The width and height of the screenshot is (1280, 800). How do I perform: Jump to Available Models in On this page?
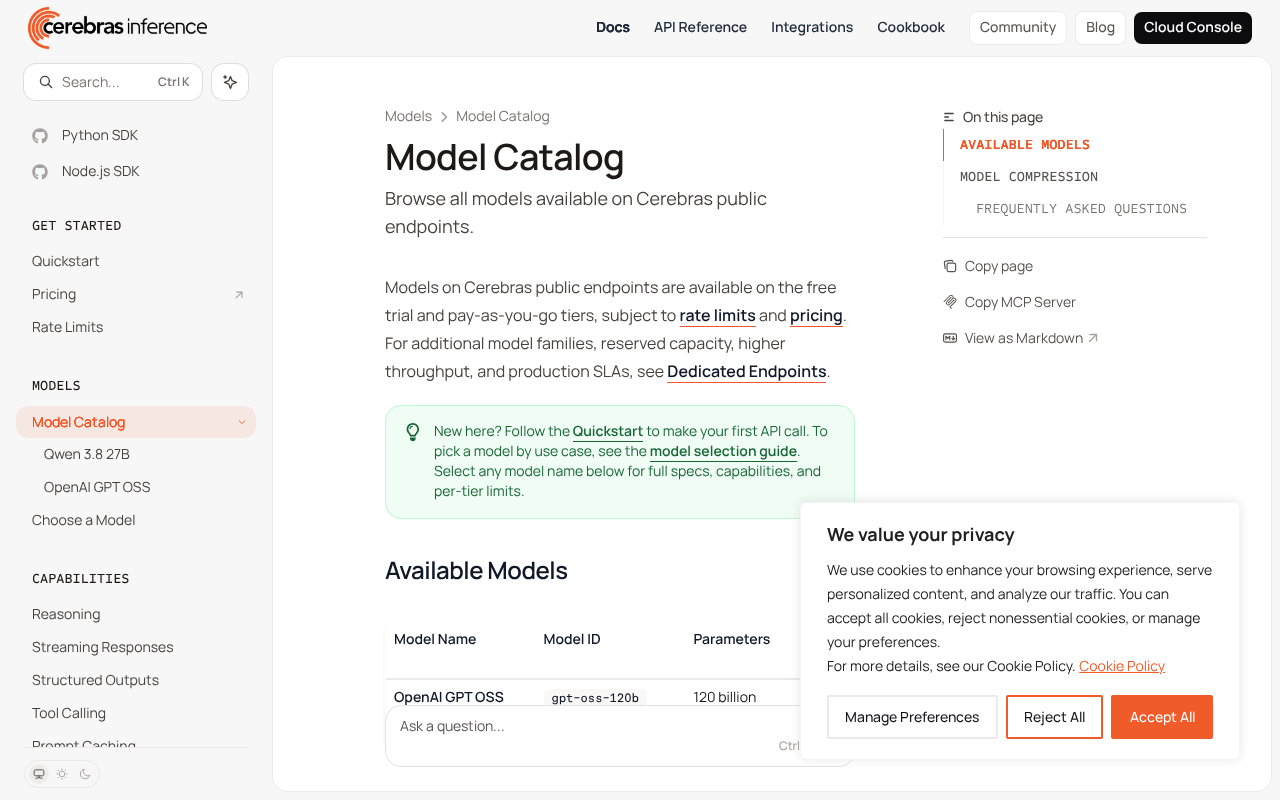coord(1025,145)
